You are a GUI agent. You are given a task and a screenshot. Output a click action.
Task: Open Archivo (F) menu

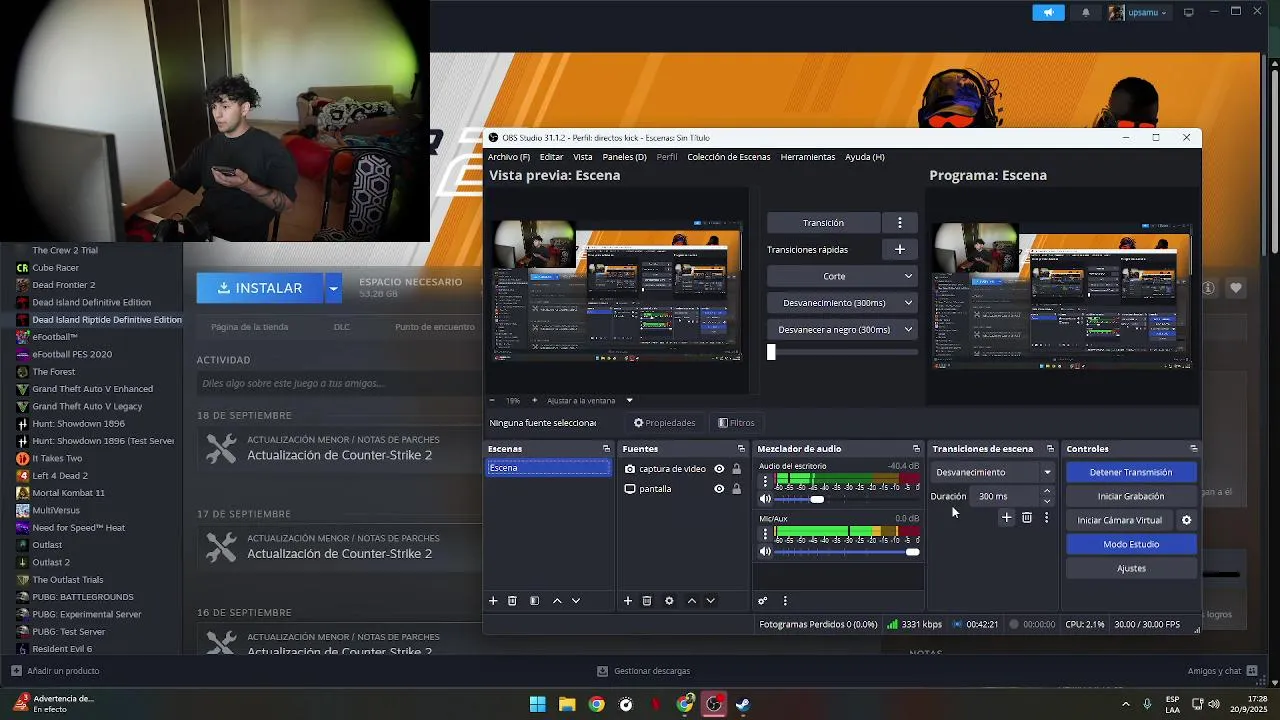[509, 157]
